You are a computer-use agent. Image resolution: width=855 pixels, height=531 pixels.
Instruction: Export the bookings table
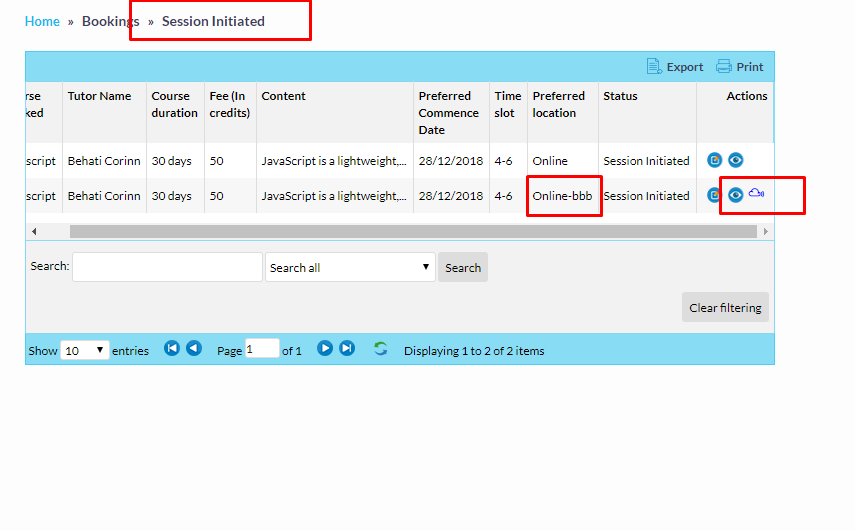tap(675, 67)
